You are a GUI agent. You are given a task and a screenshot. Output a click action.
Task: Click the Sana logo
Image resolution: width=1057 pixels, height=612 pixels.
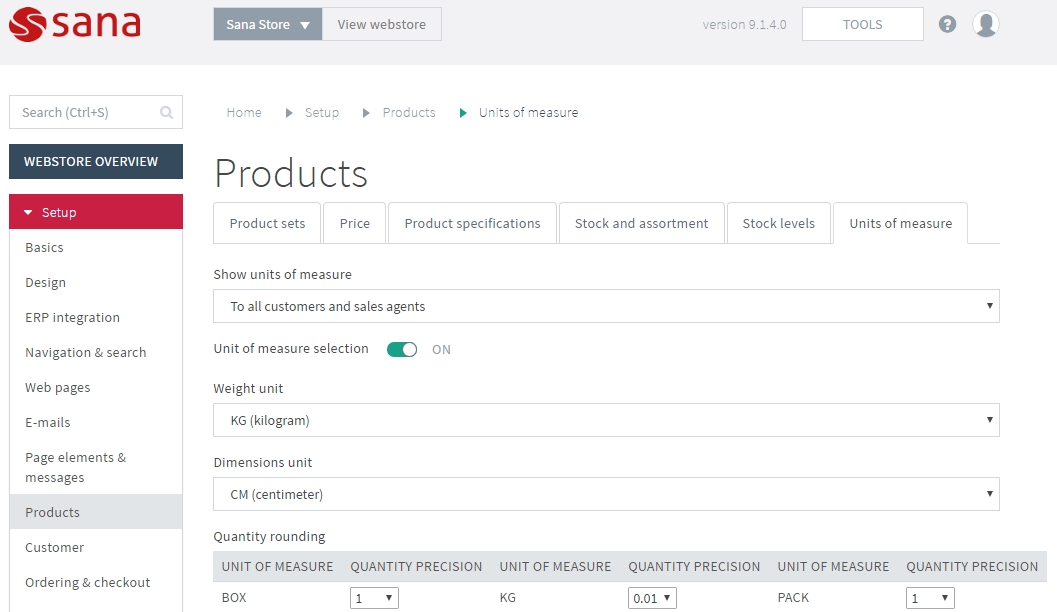pos(75,24)
